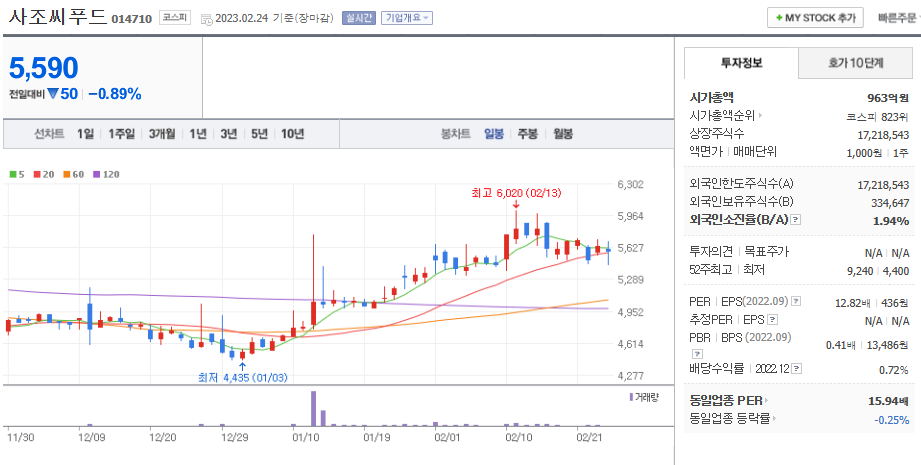Viewport: 921px width, 465px height.
Task: Click the orange 60-day moving average swatch
Action: tap(67, 174)
